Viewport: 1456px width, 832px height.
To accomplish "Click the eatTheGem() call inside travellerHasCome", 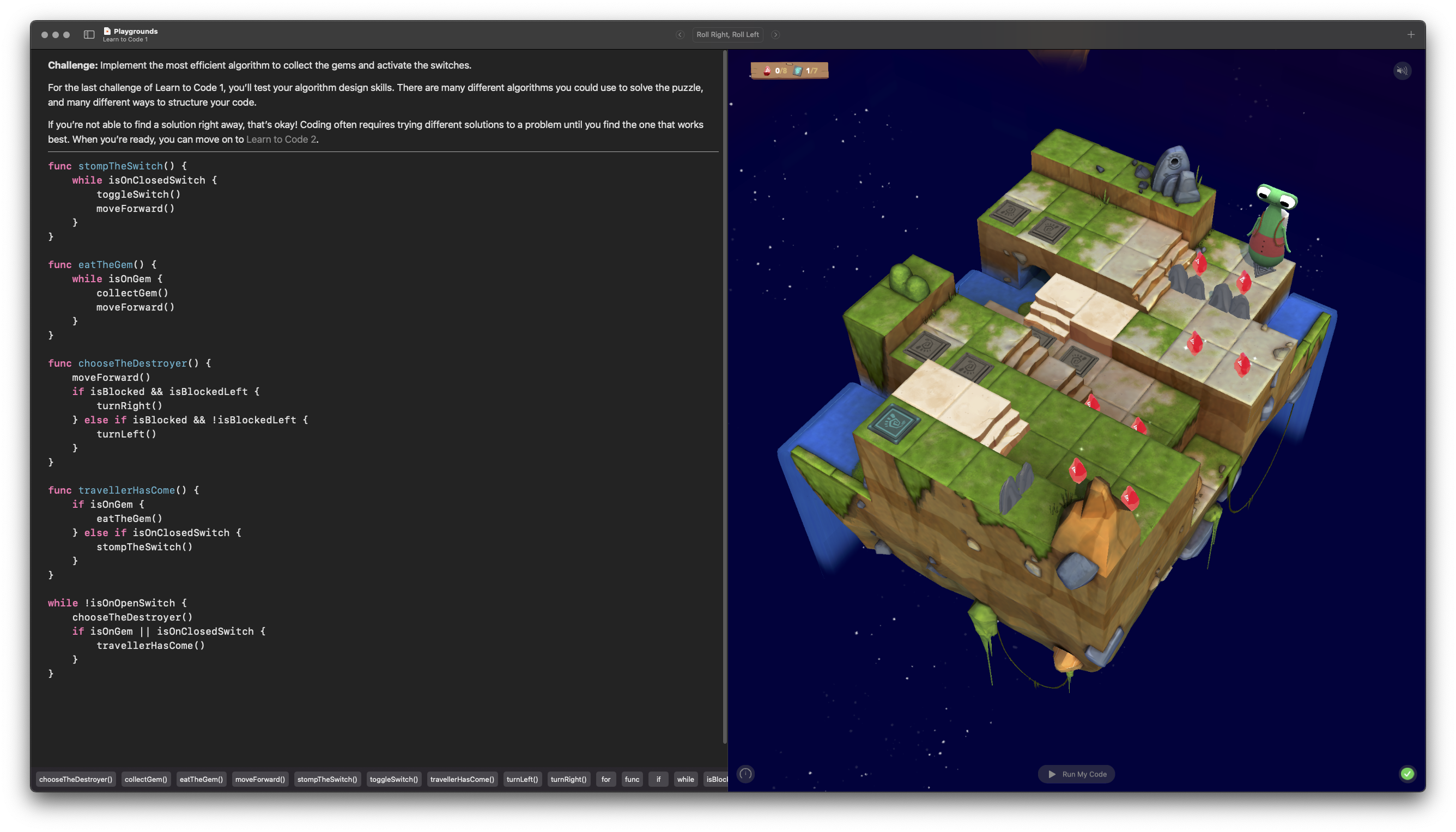I will [x=129, y=518].
